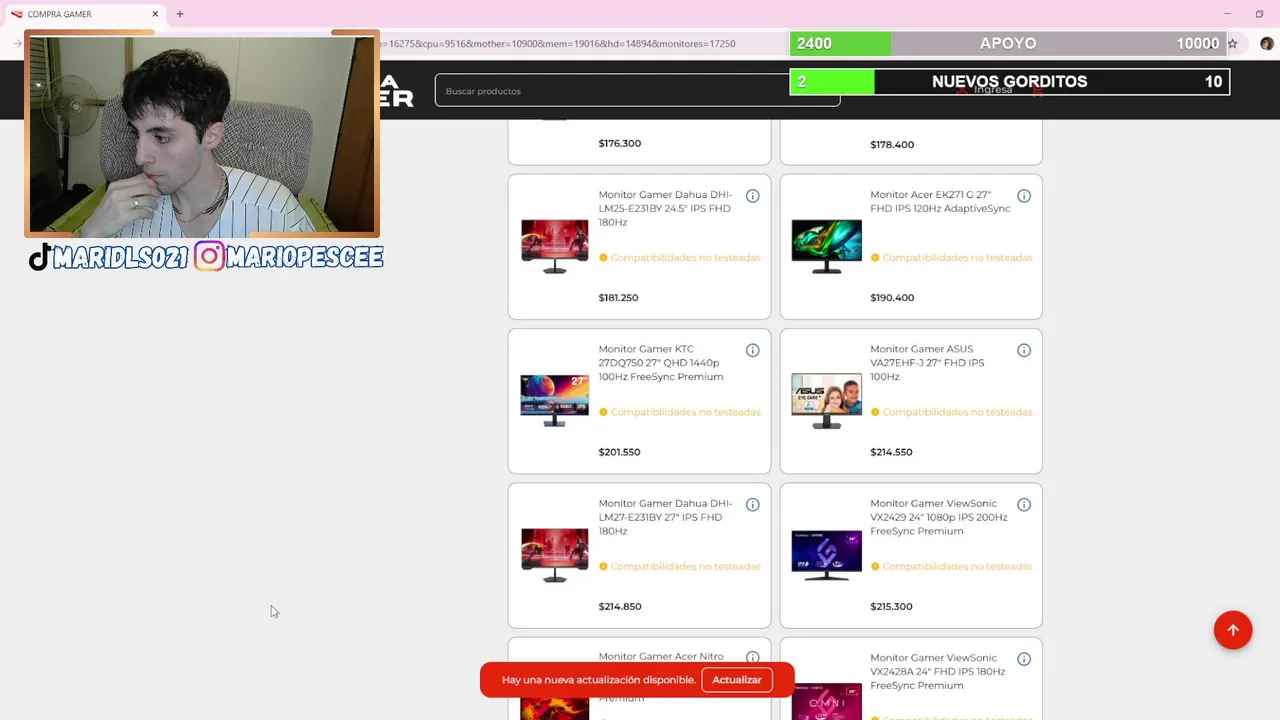1280x720 pixels.
Task: Click the Actualizar update button
Action: (737, 680)
